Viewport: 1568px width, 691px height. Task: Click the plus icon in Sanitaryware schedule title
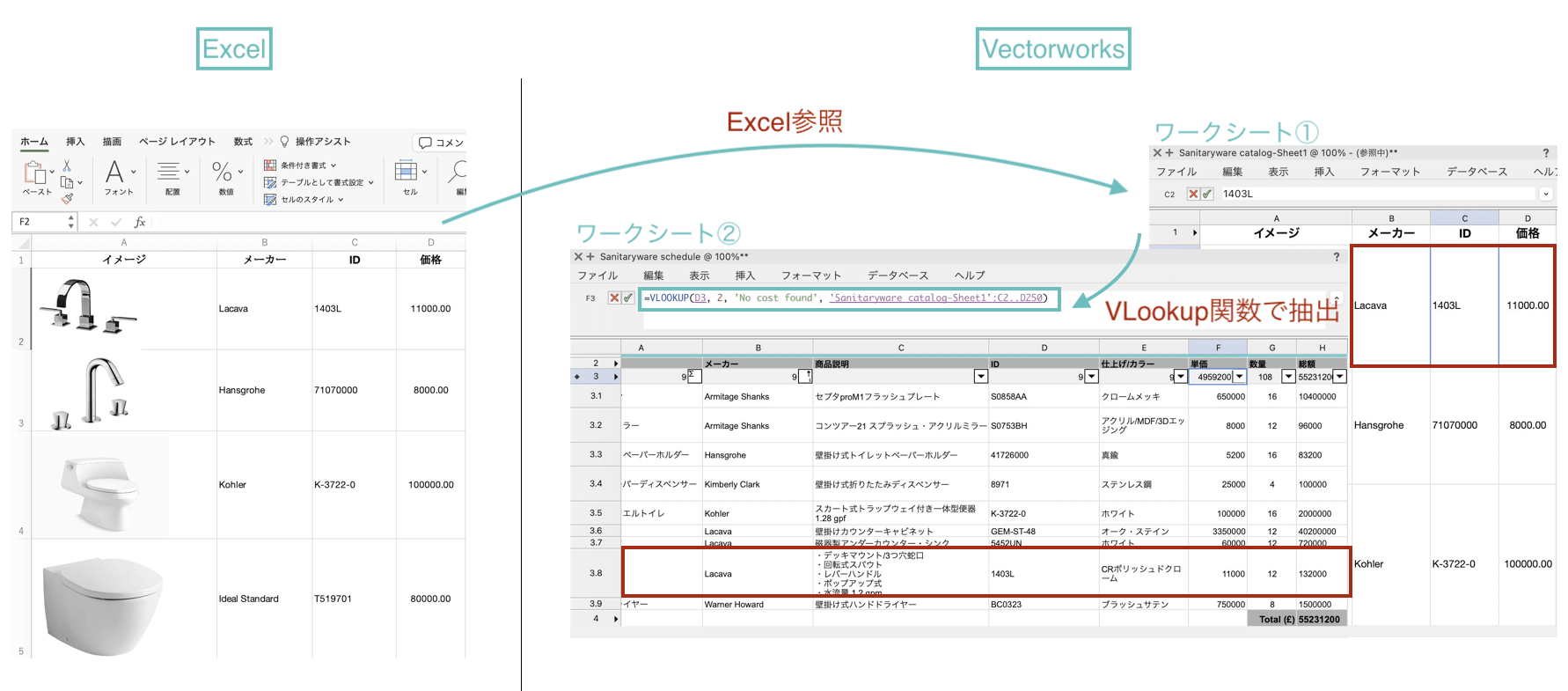(x=590, y=257)
